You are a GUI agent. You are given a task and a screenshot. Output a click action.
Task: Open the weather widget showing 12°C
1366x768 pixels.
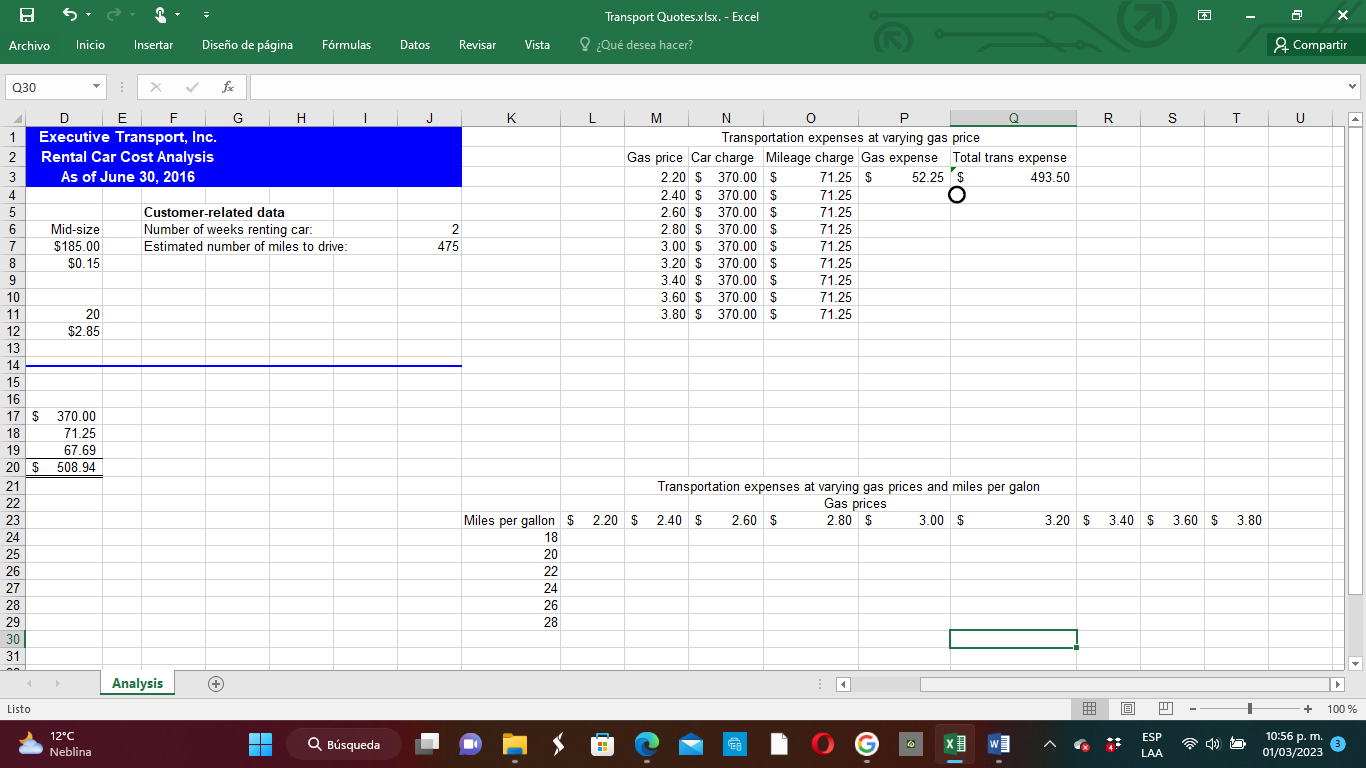click(55, 744)
